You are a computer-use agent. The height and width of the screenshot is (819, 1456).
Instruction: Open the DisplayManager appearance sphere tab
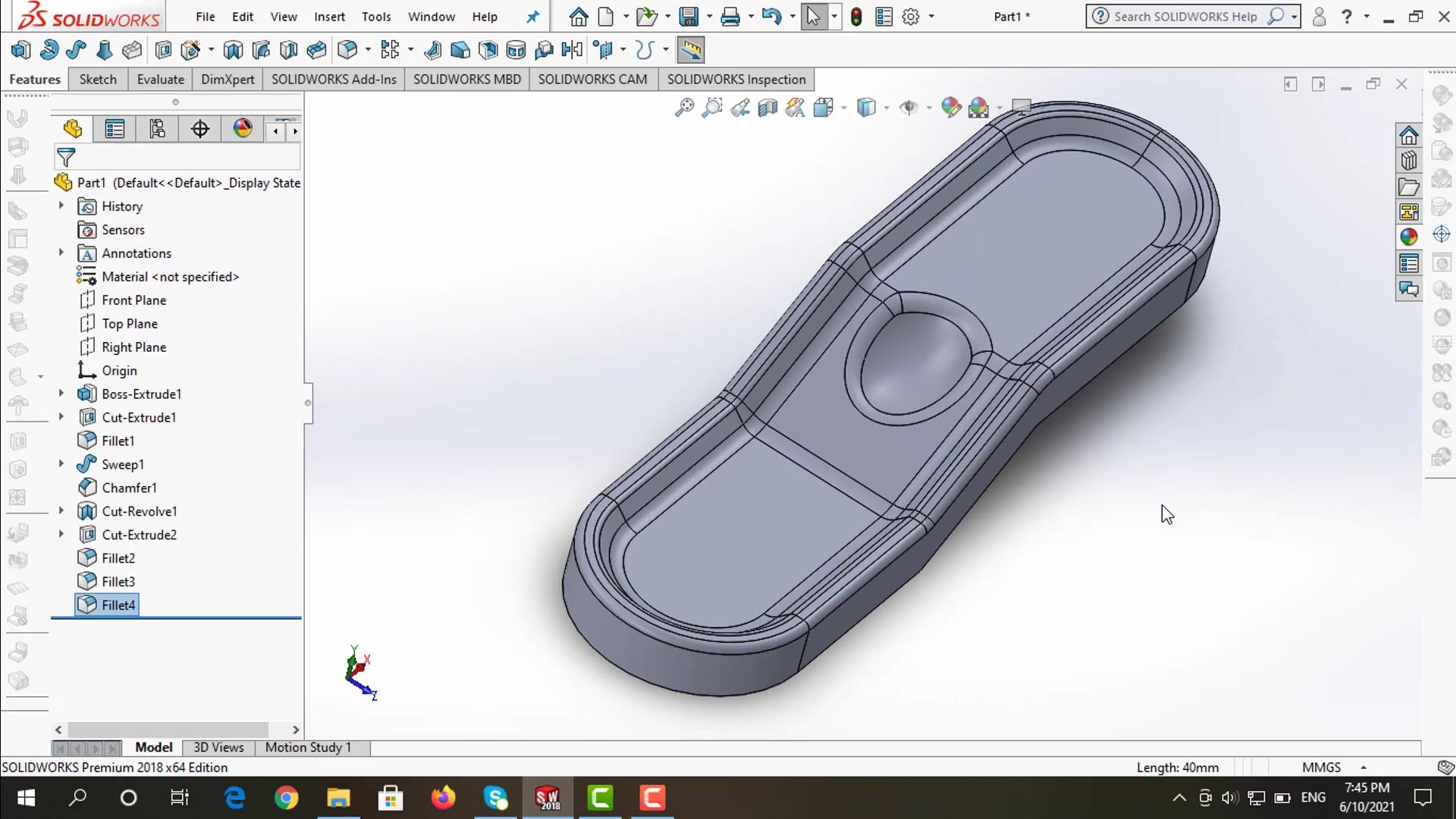tap(243, 129)
